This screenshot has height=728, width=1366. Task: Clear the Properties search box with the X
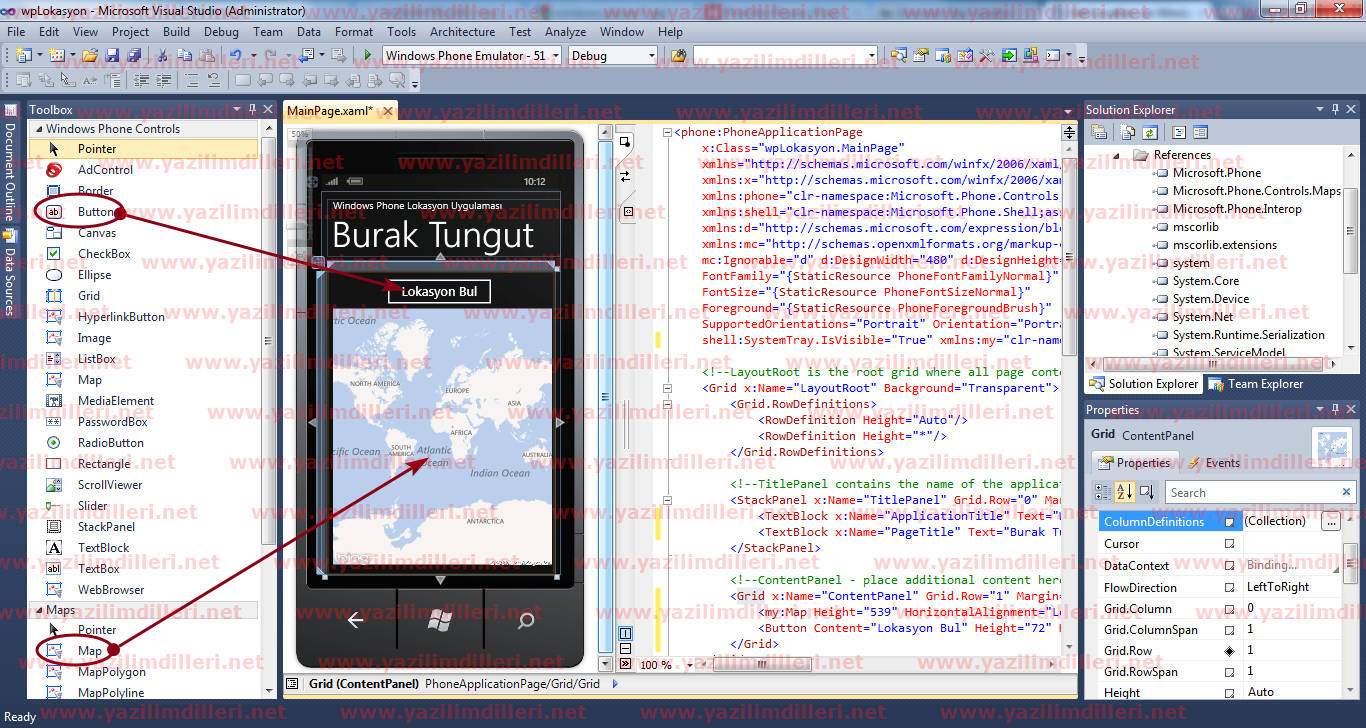pos(1347,493)
